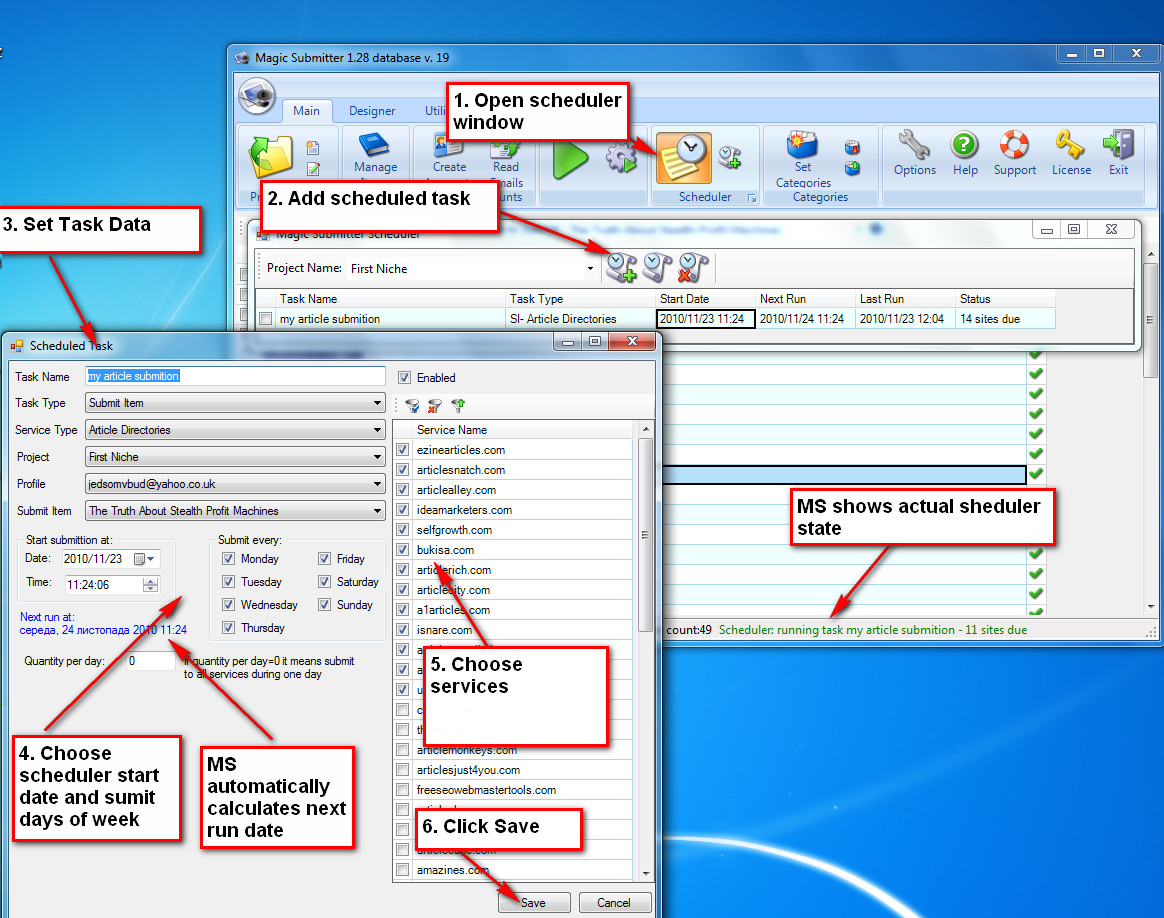Open the Date picker calendar dropdown
Screen dimensions: 1164x918
tap(145, 559)
